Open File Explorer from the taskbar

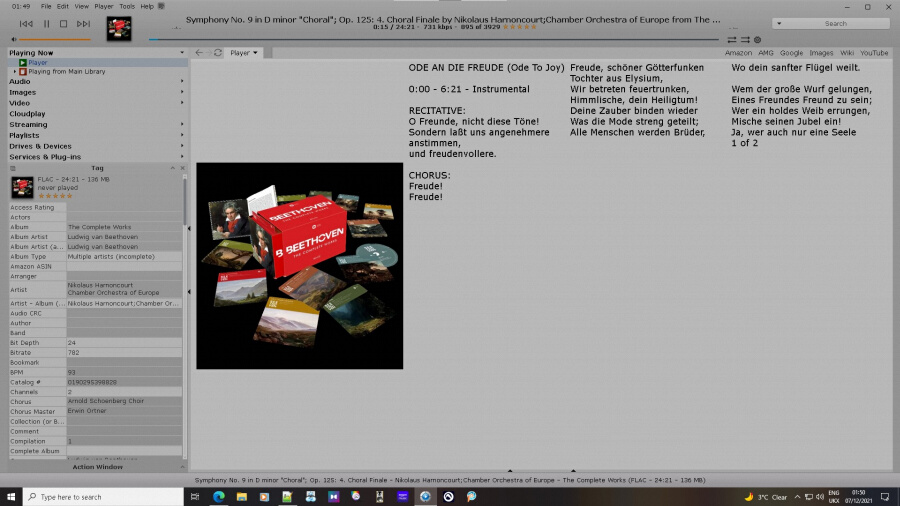242,497
